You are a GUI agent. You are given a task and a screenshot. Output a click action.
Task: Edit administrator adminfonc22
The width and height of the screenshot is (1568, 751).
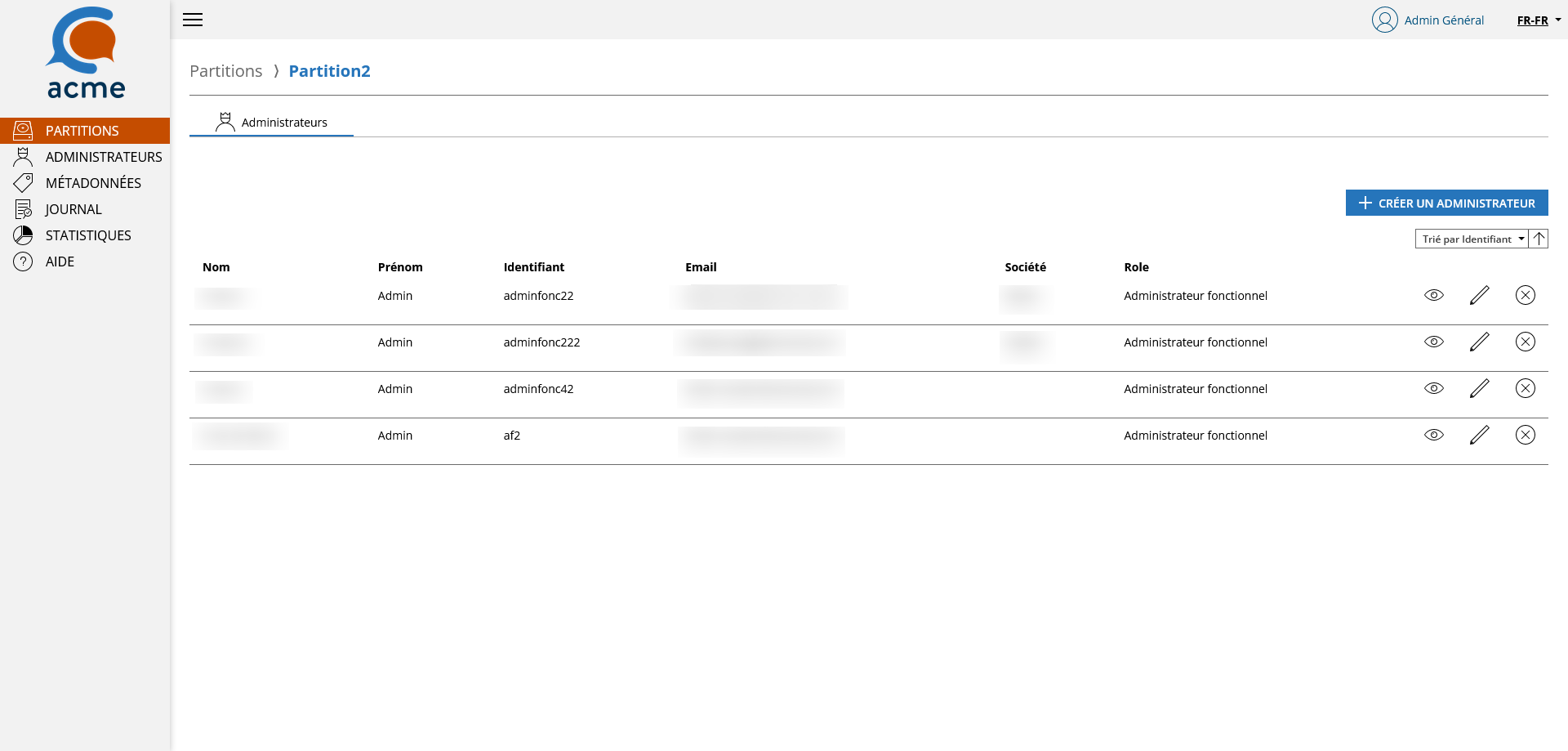click(1480, 295)
